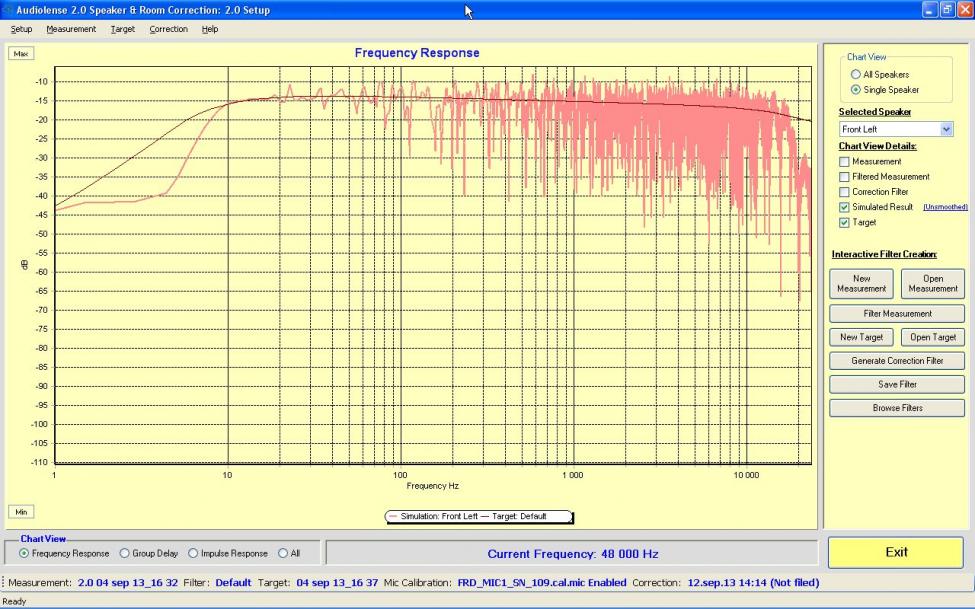
Task: Select the All radio option in Chart View
Action: [x=283, y=553]
